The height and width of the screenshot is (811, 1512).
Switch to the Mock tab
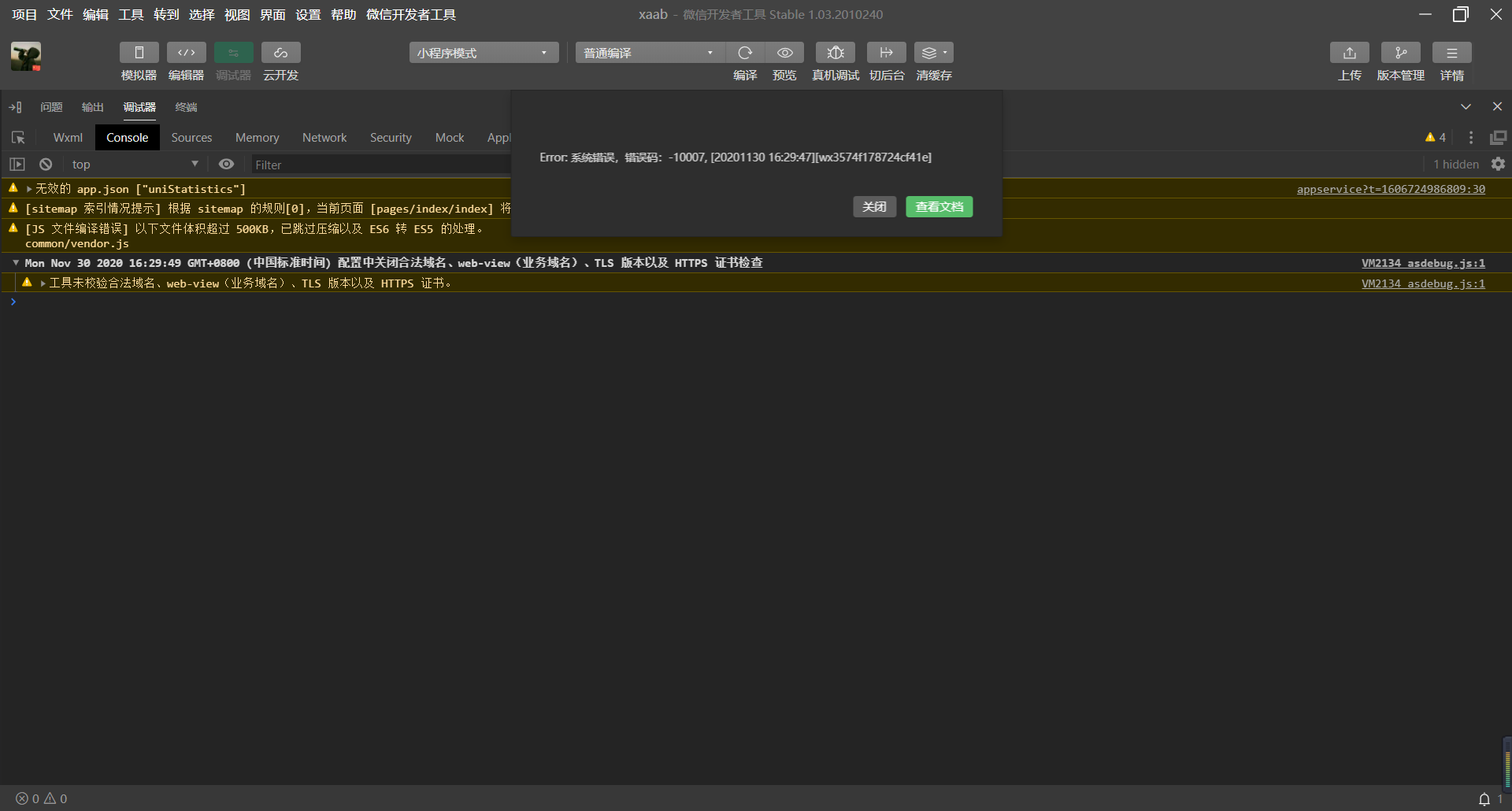[450, 138]
